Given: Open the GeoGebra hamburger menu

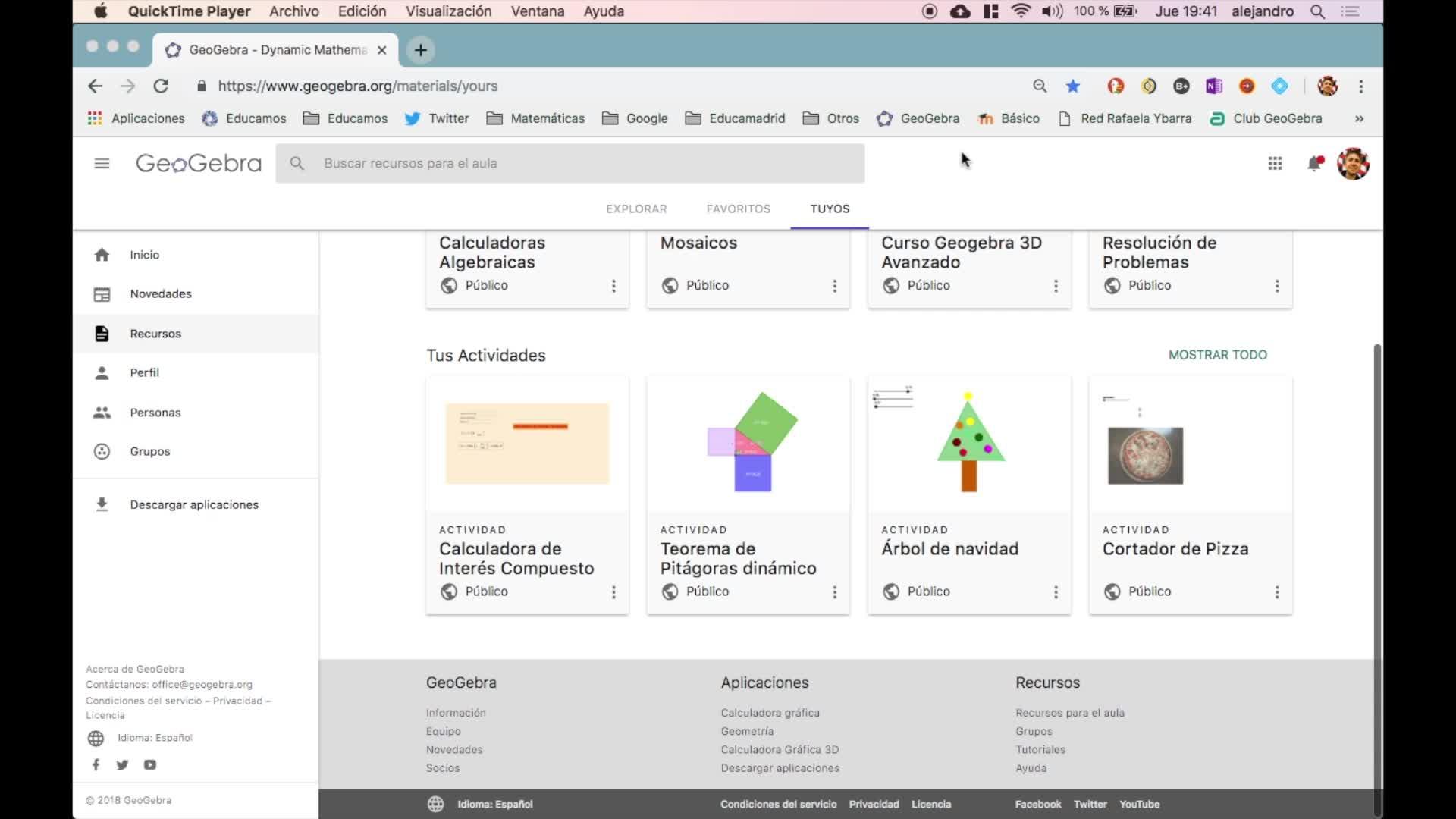Looking at the screenshot, I should tap(102, 163).
